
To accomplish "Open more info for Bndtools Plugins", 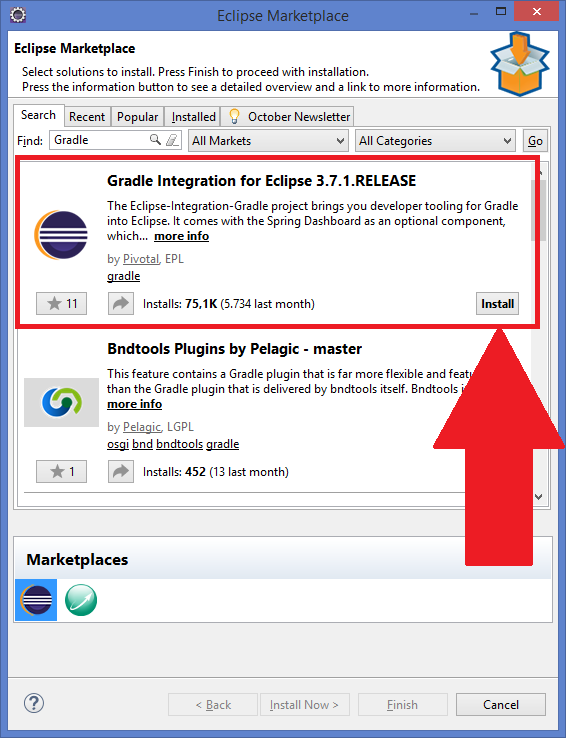I will 135,404.
